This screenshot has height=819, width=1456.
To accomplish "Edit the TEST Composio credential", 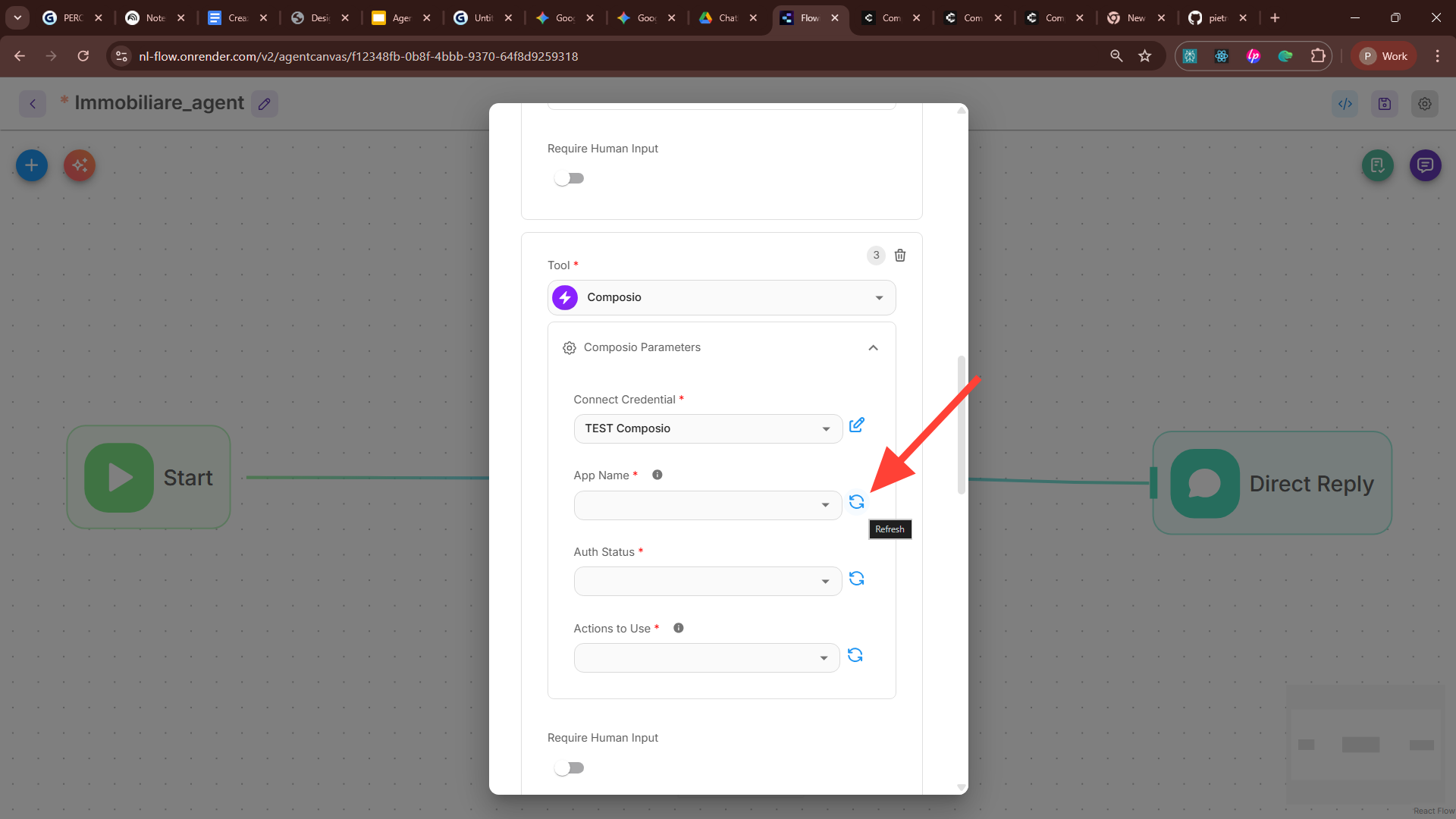I will point(856,425).
